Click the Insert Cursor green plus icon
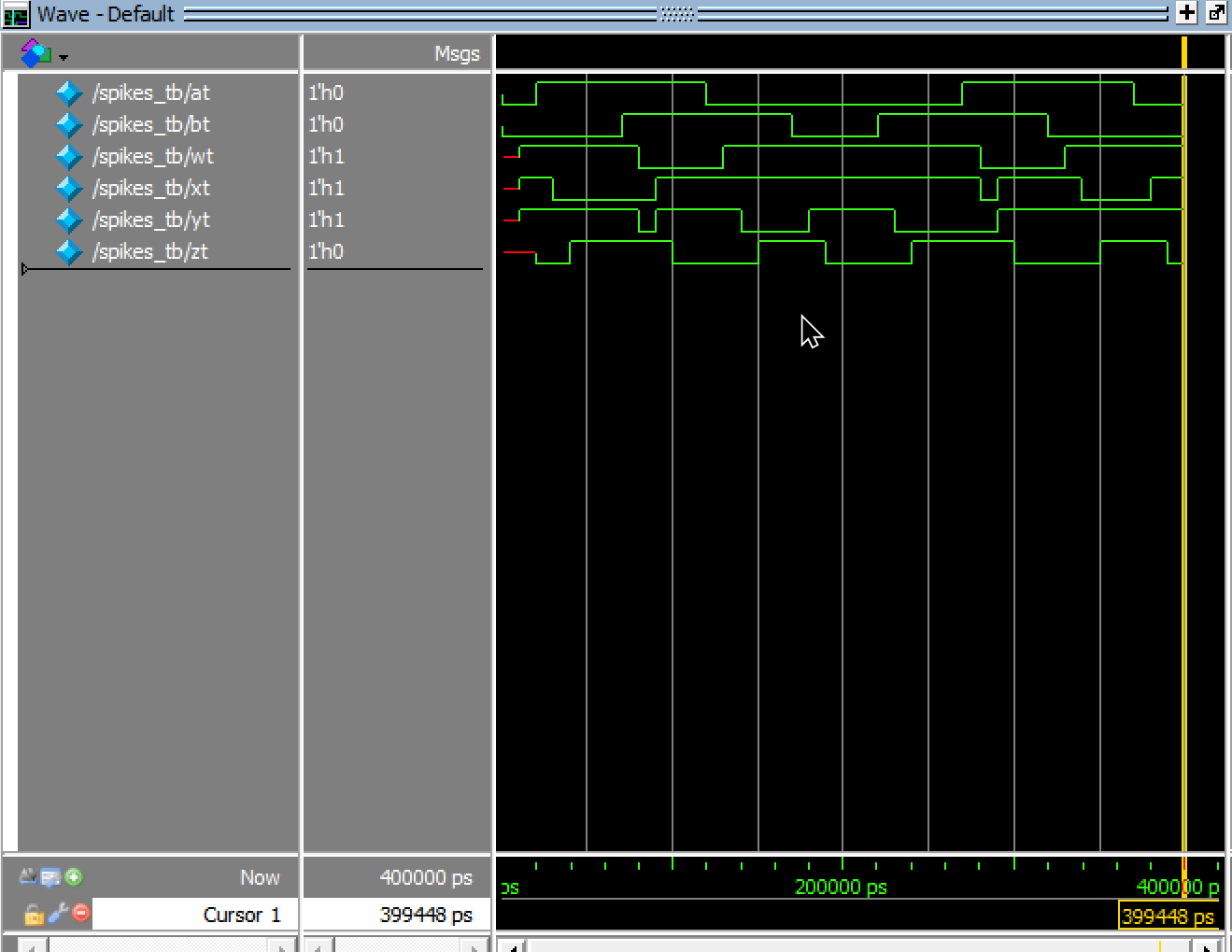Viewport: 1232px width, 952px height. [74, 877]
